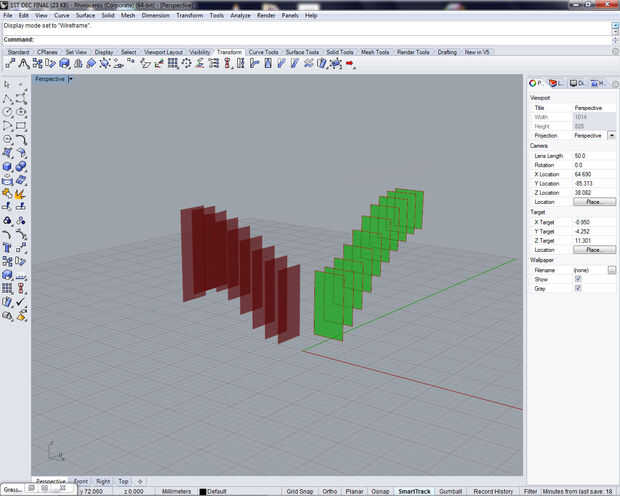Toggle SmartTrack in the status bar
This screenshot has height=496, width=620.
pos(414,491)
